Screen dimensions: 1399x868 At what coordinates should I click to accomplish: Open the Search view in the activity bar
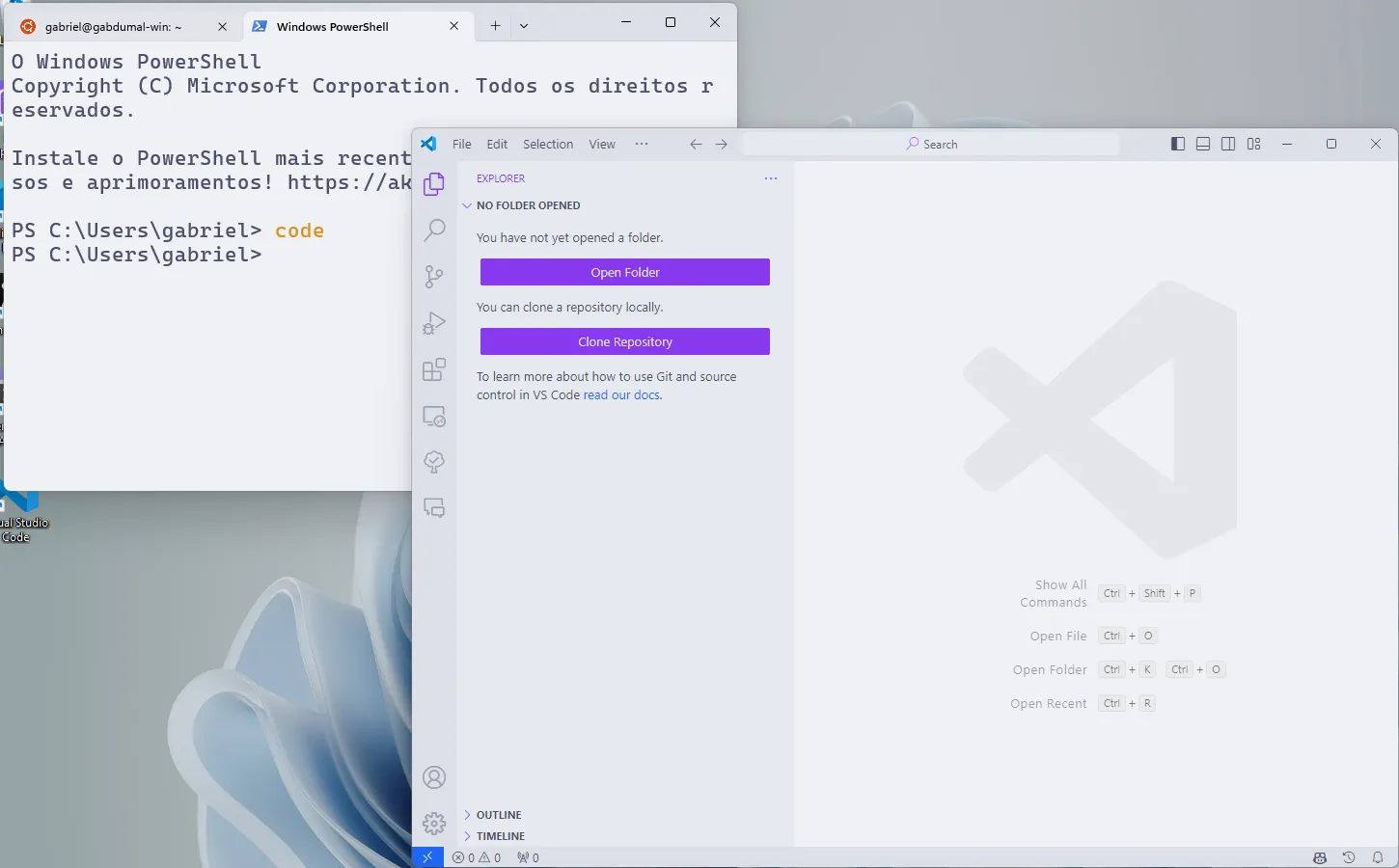(434, 230)
